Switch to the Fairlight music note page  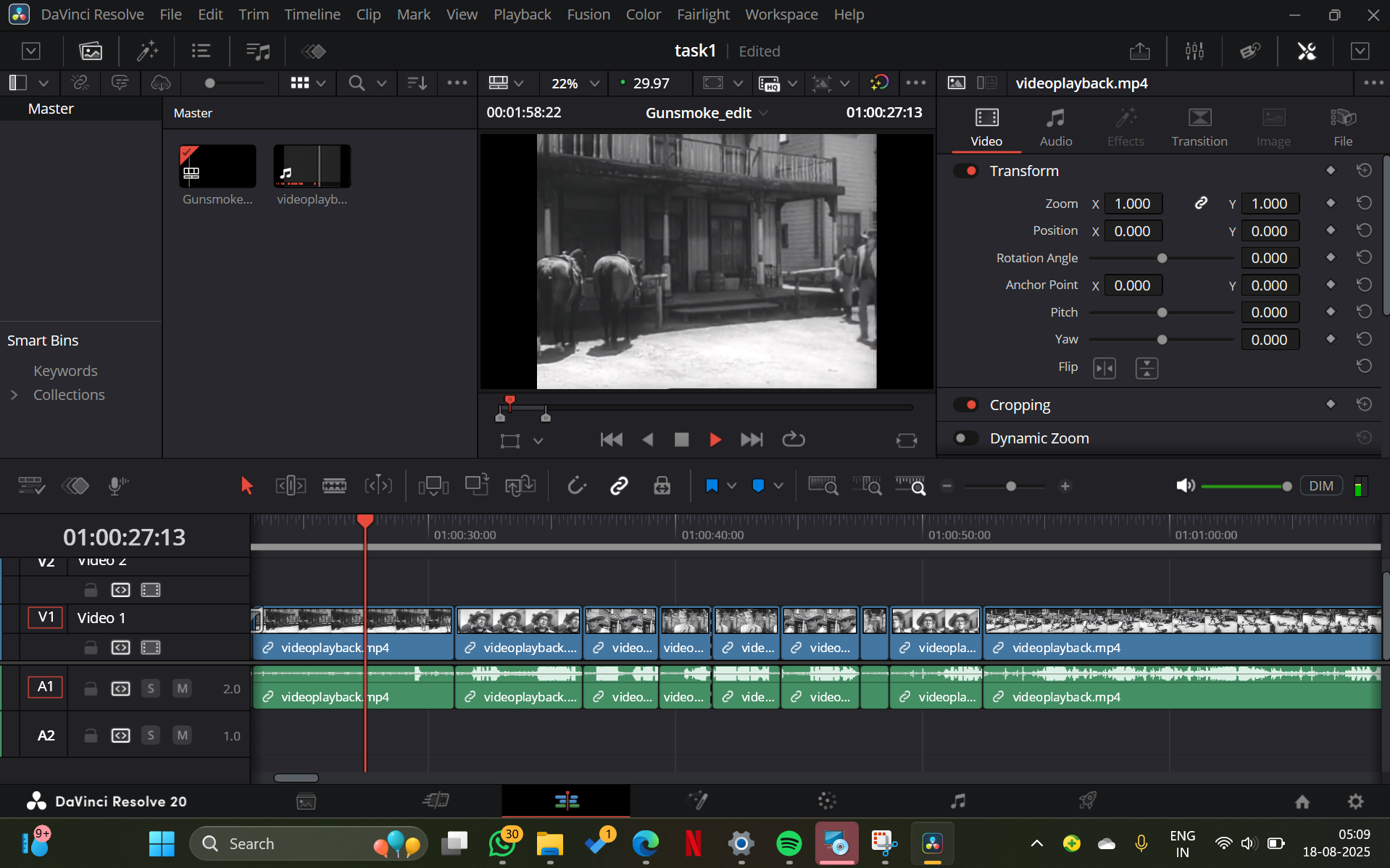pyautogui.click(x=958, y=801)
